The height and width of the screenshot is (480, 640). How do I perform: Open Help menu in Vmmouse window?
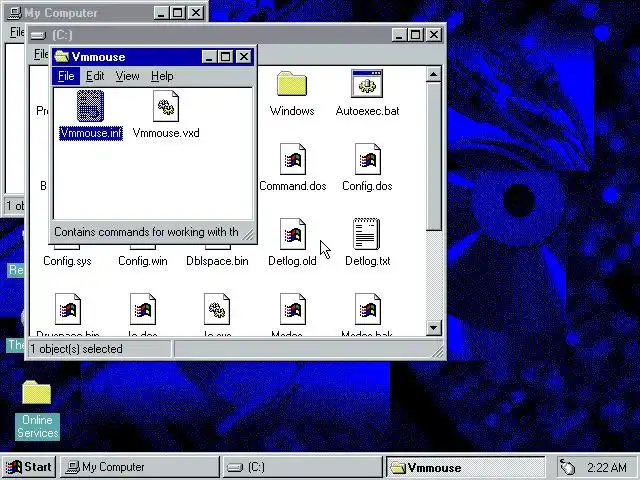click(162, 76)
